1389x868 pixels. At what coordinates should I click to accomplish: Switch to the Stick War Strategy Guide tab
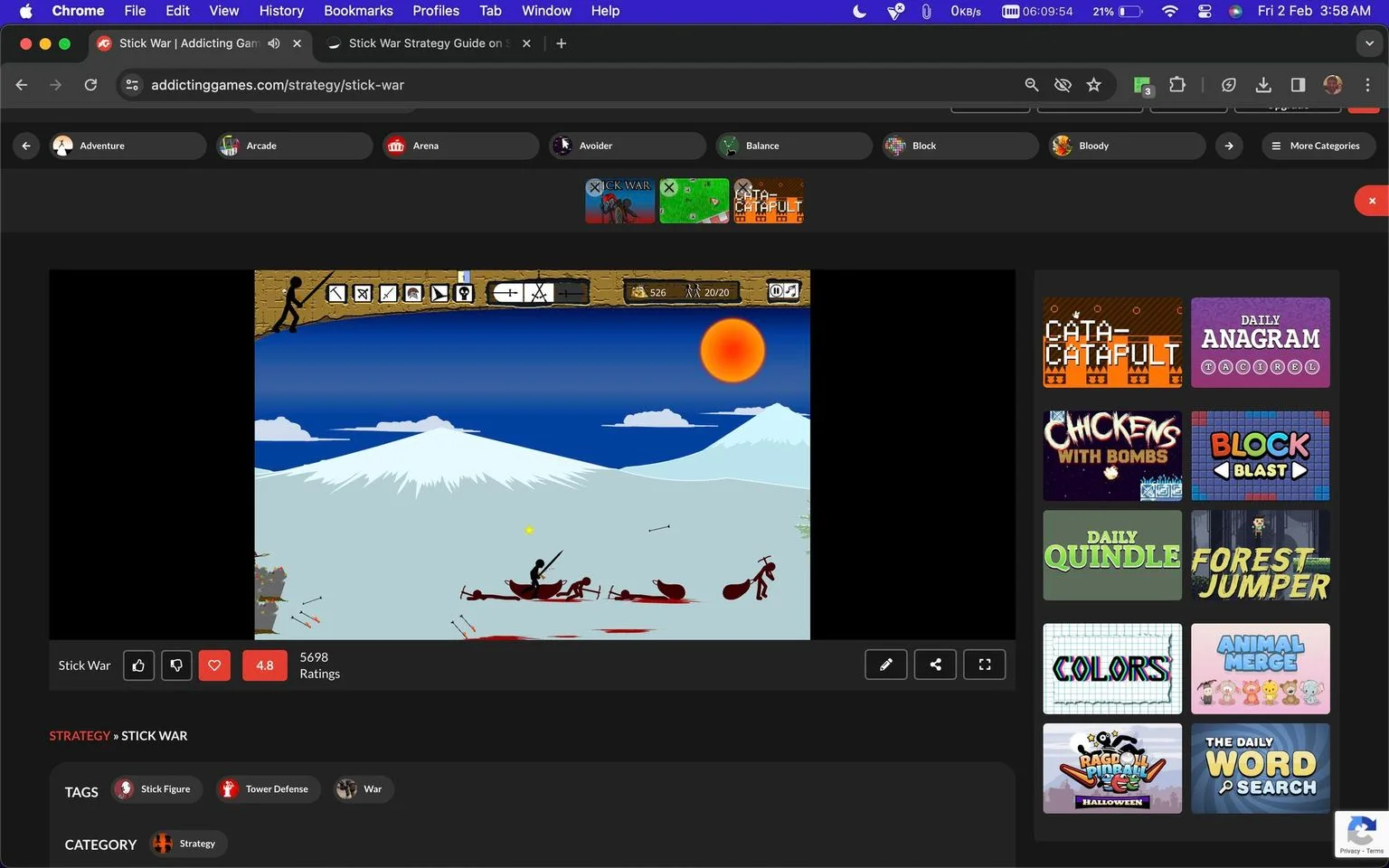point(427,43)
